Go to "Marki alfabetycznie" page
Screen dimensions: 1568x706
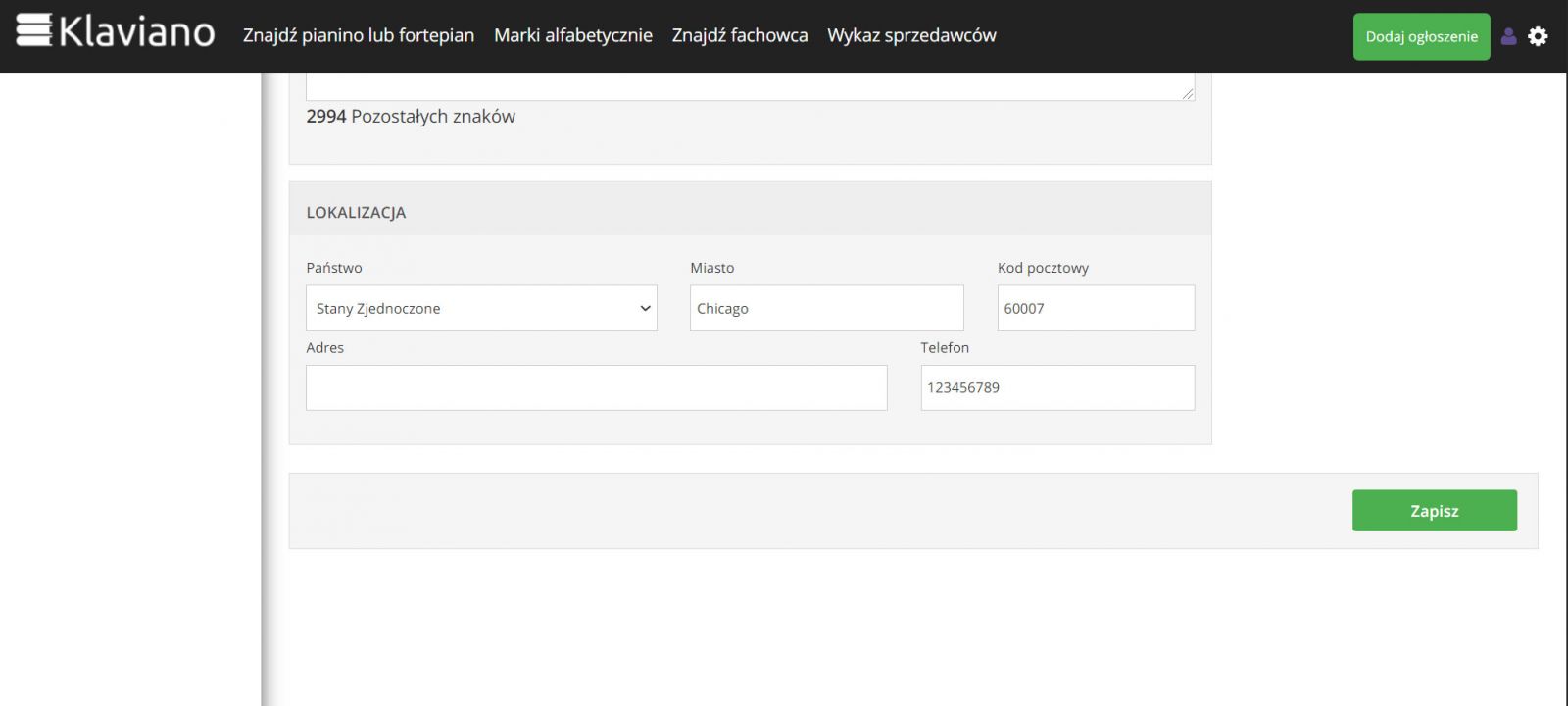point(572,35)
